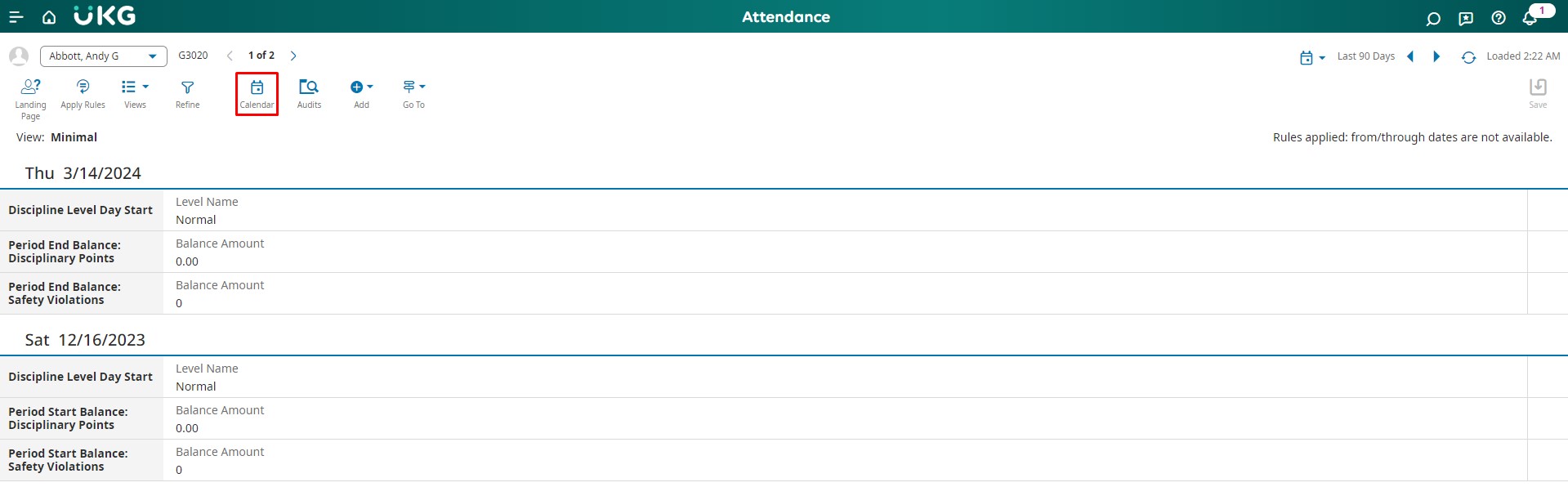Open the main navigation menu icon
The image size is (1568, 487).
pyautogui.click(x=16, y=17)
